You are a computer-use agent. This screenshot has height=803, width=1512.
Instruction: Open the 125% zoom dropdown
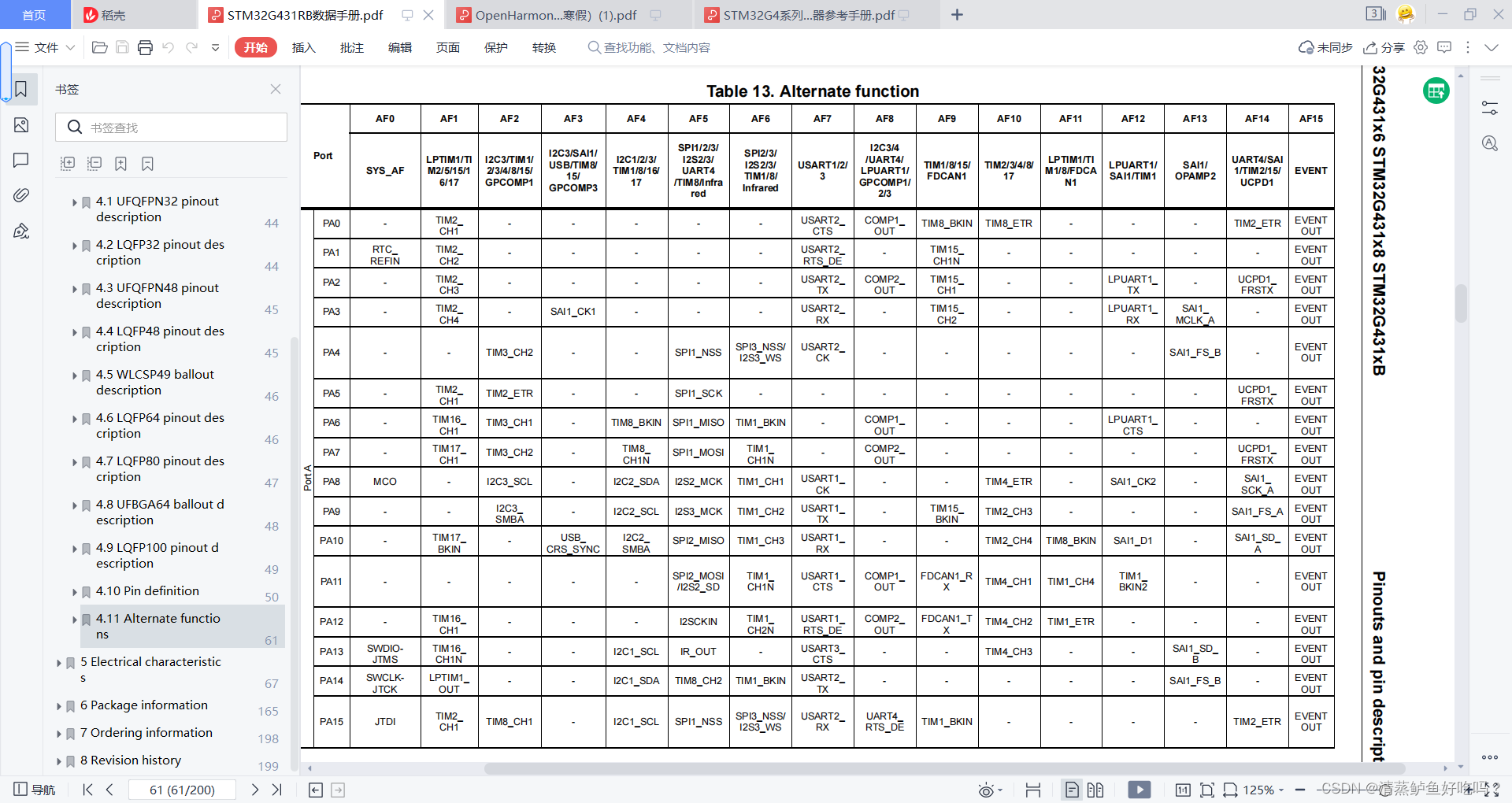pos(1264,790)
